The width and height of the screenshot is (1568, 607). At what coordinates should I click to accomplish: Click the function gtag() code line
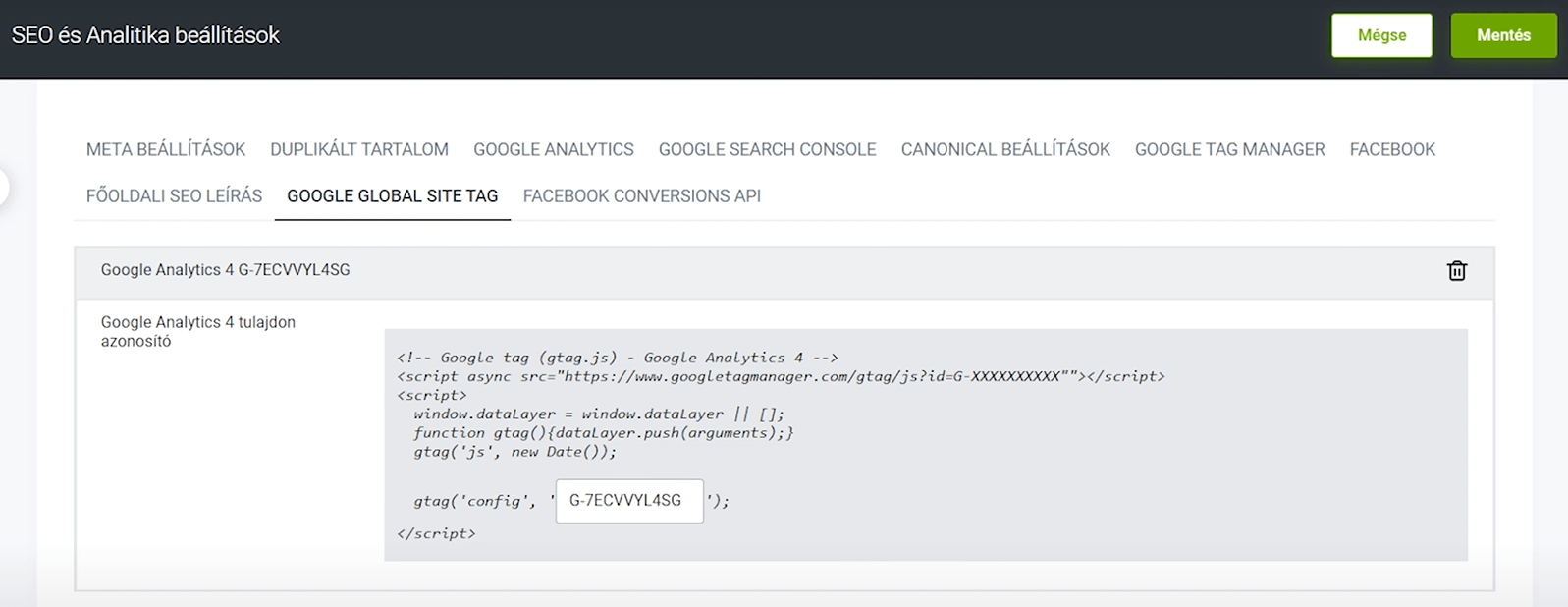pyautogui.click(x=604, y=432)
